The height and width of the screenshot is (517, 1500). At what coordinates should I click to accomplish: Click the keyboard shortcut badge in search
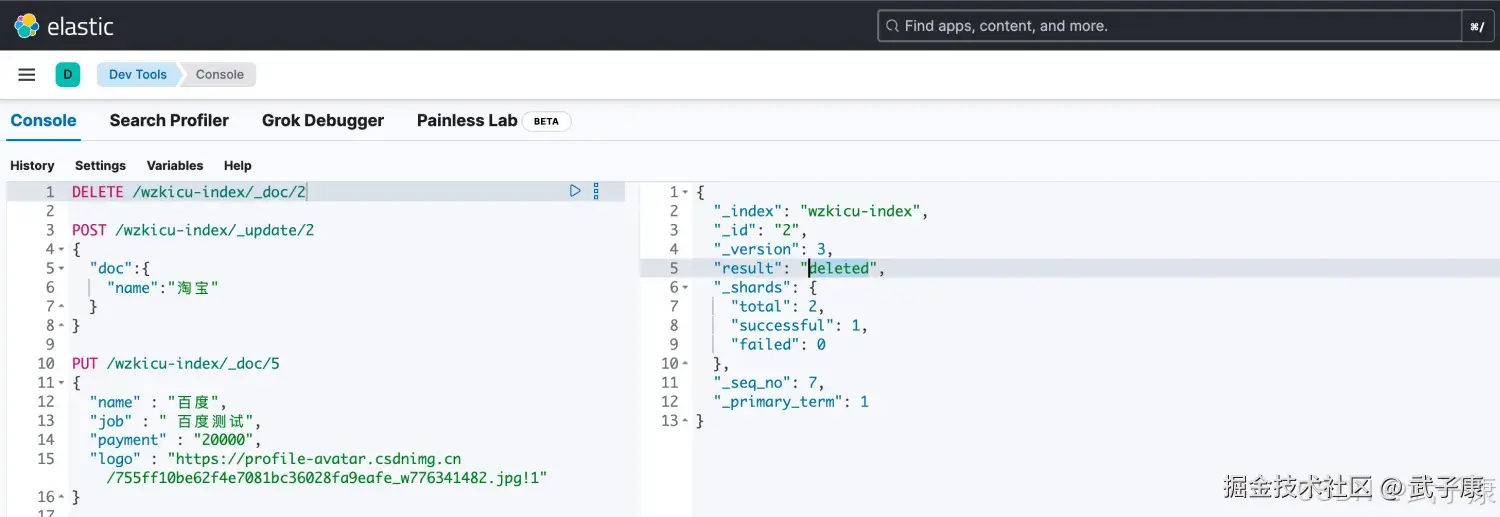click(x=1476, y=27)
